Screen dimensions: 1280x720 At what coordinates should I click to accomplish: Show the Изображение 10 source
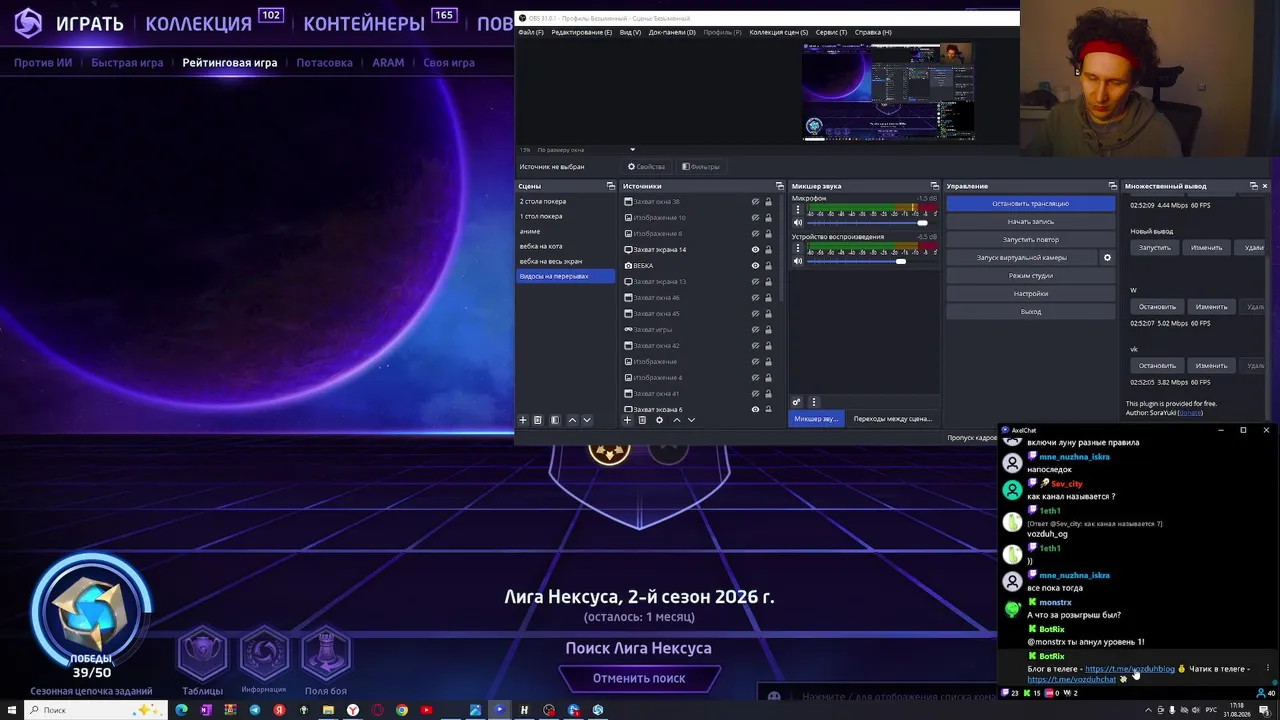pyautogui.click(x=755, y=218)
